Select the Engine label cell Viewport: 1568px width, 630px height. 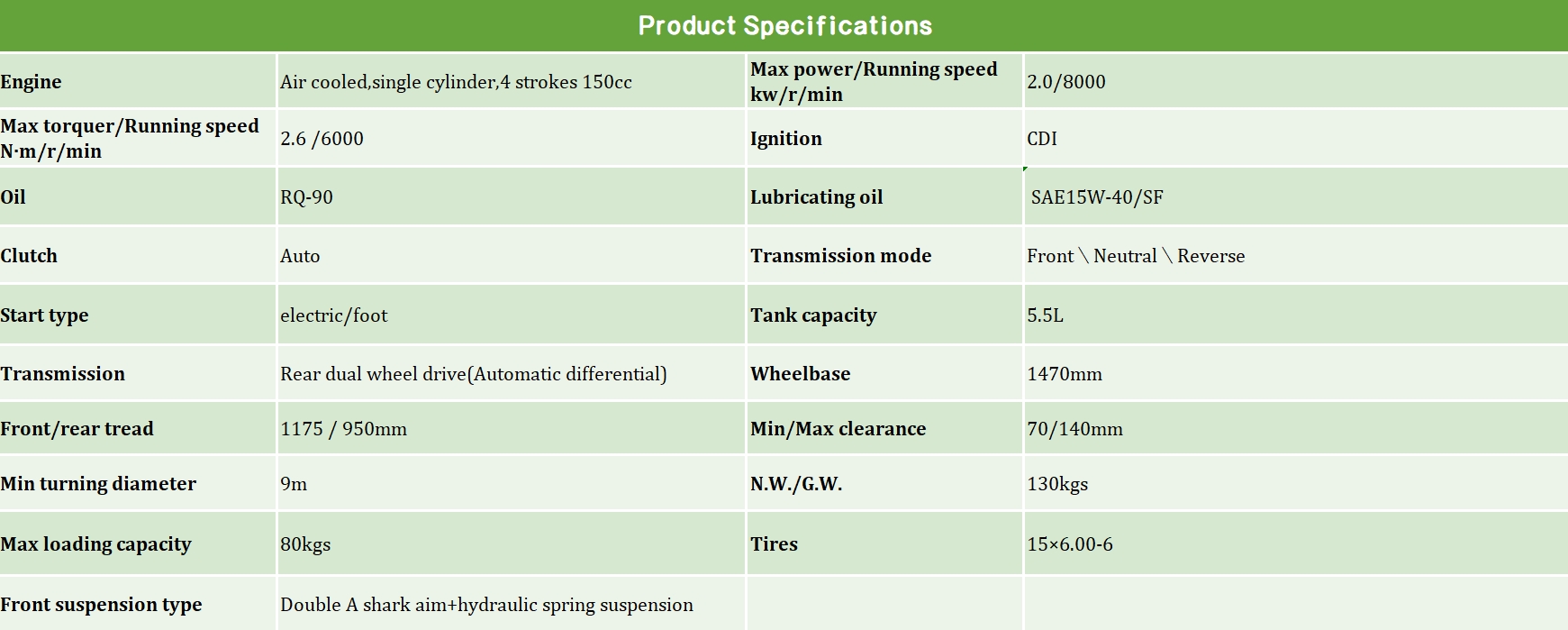click(32, 82)
